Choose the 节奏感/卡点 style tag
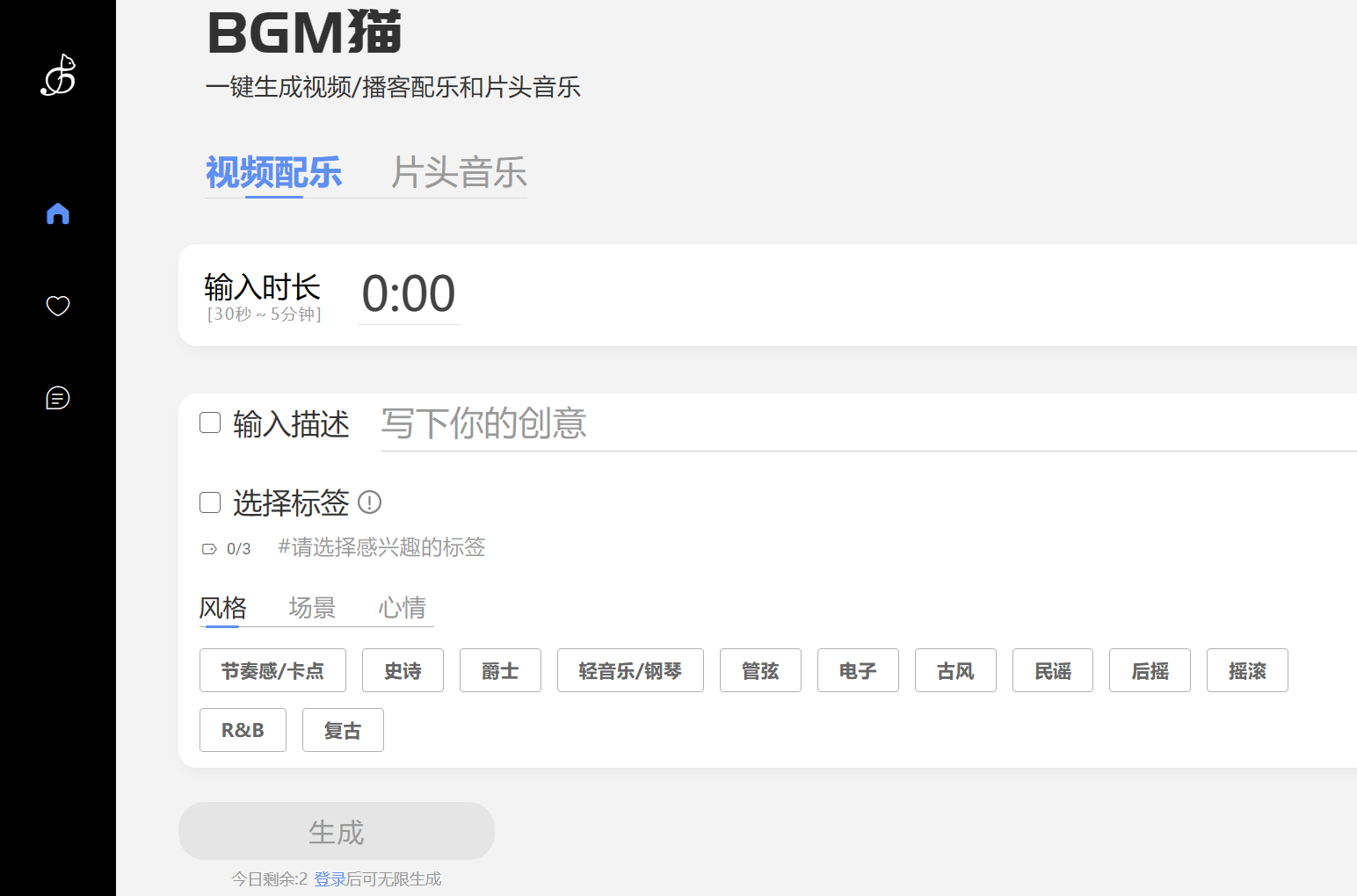Viewport: 1357px width, 896px height. coord(272,670)
